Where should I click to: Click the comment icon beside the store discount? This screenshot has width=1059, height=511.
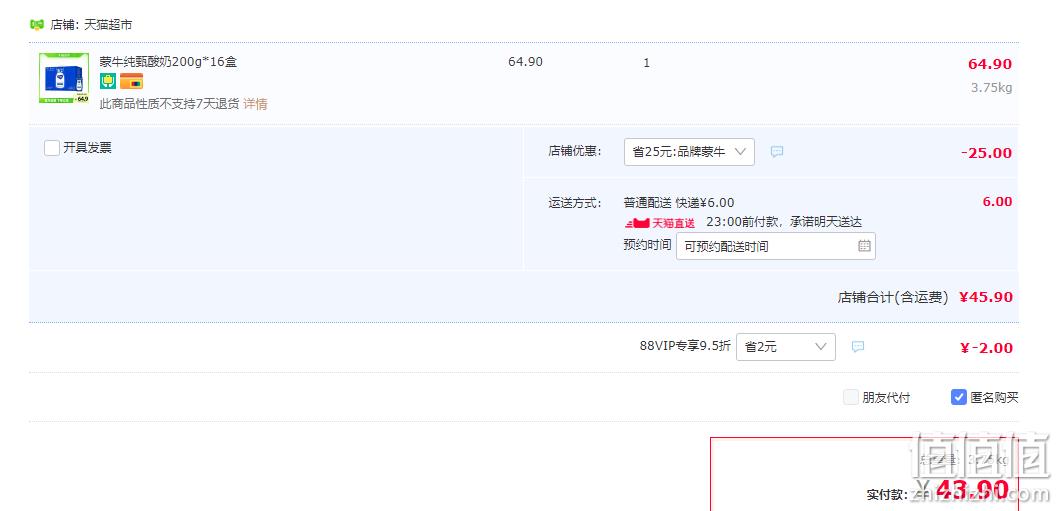click(x=777, y=152)
